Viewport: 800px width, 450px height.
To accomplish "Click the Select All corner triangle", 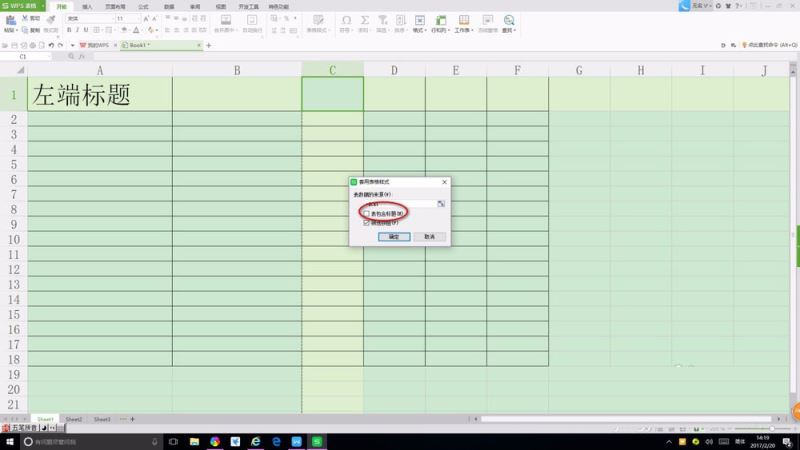I will tap(20, 70).
